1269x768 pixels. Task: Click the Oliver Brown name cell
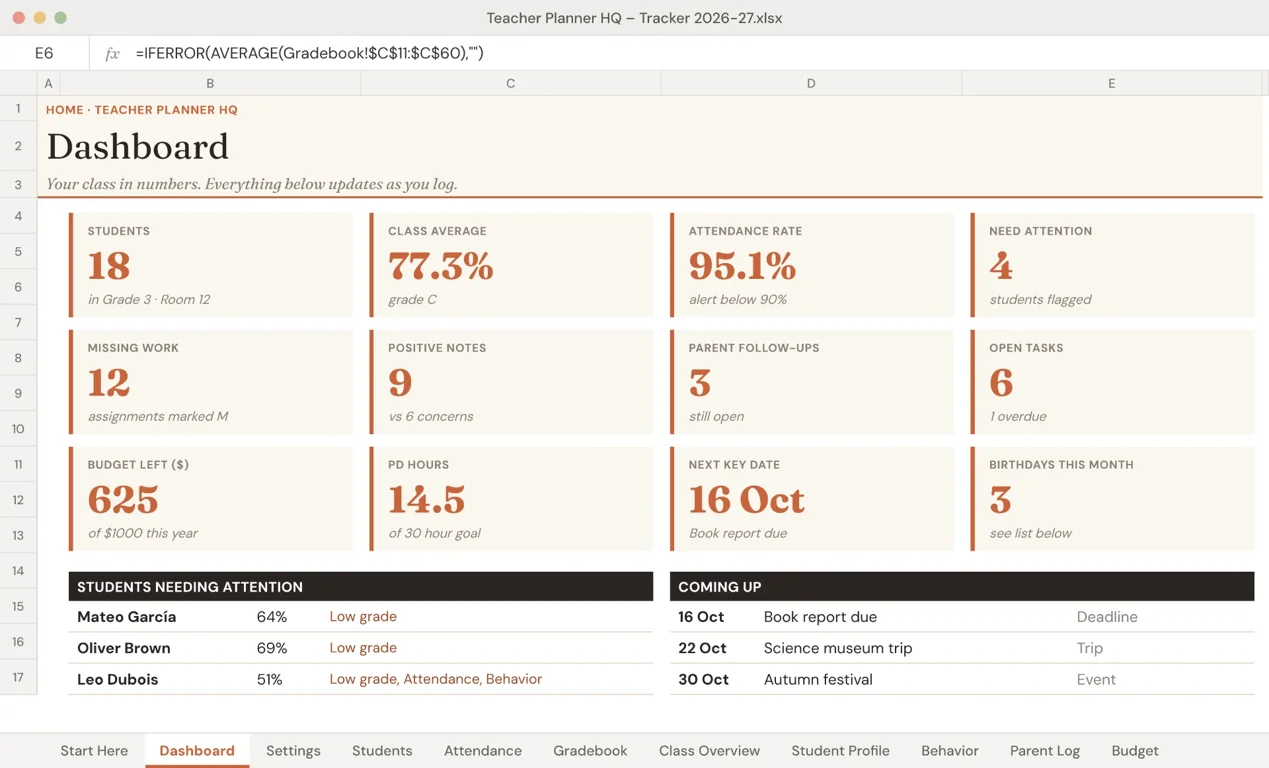[124, 648]
